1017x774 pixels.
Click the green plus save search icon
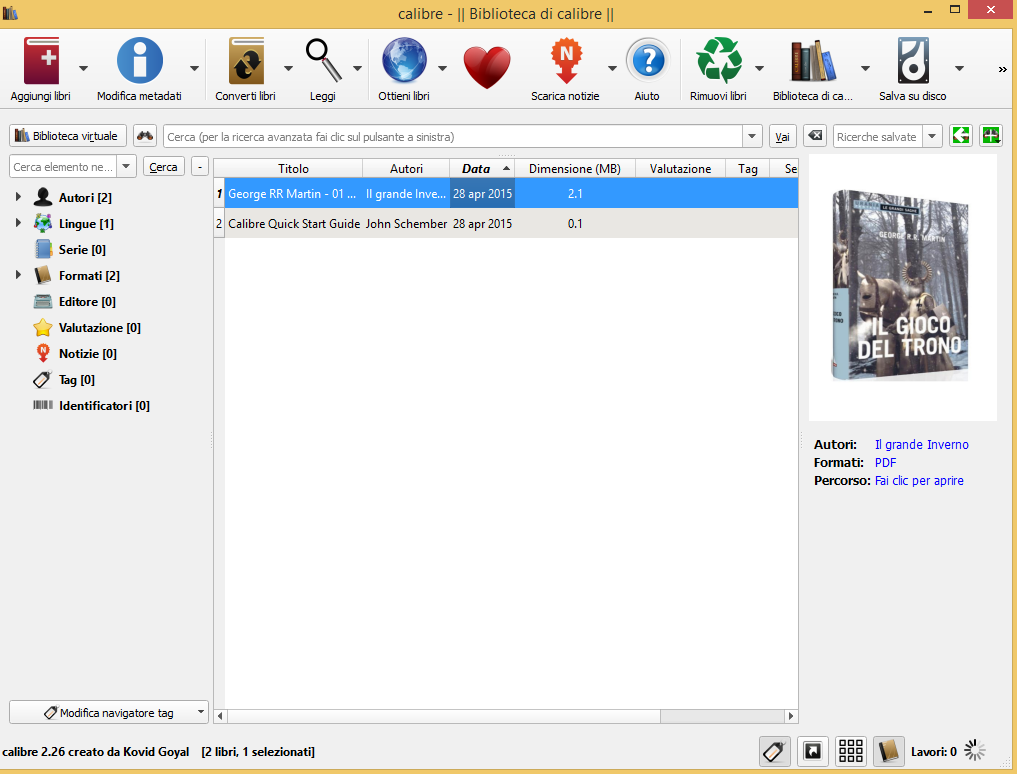991,136
